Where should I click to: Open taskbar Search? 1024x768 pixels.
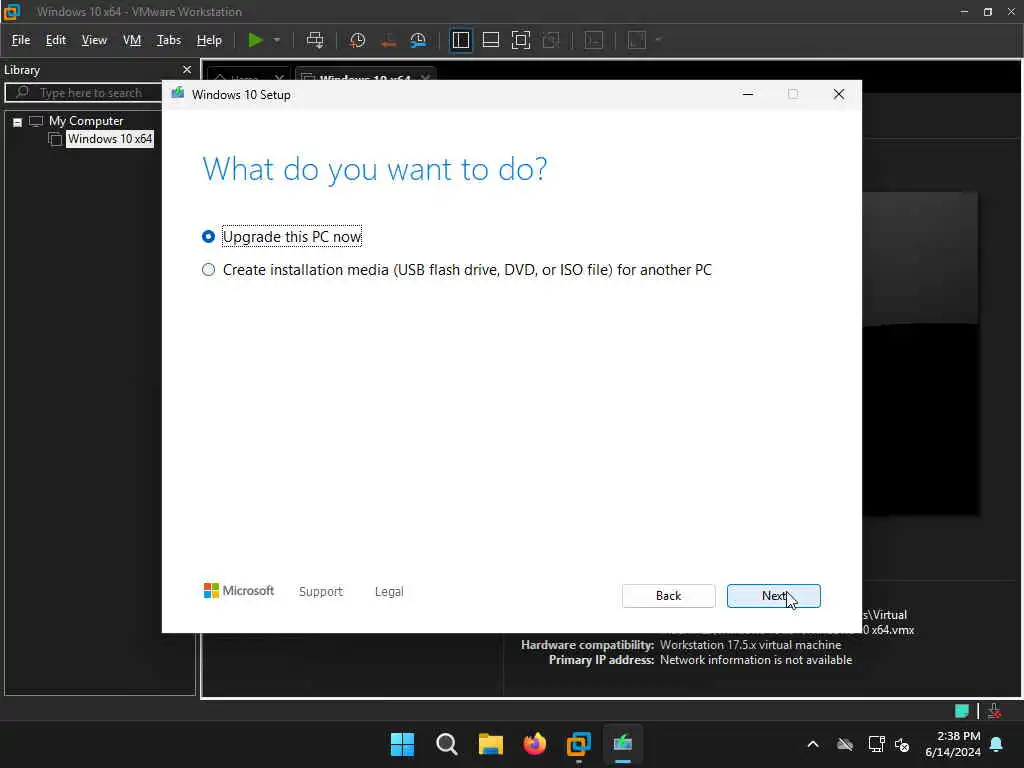447,744
